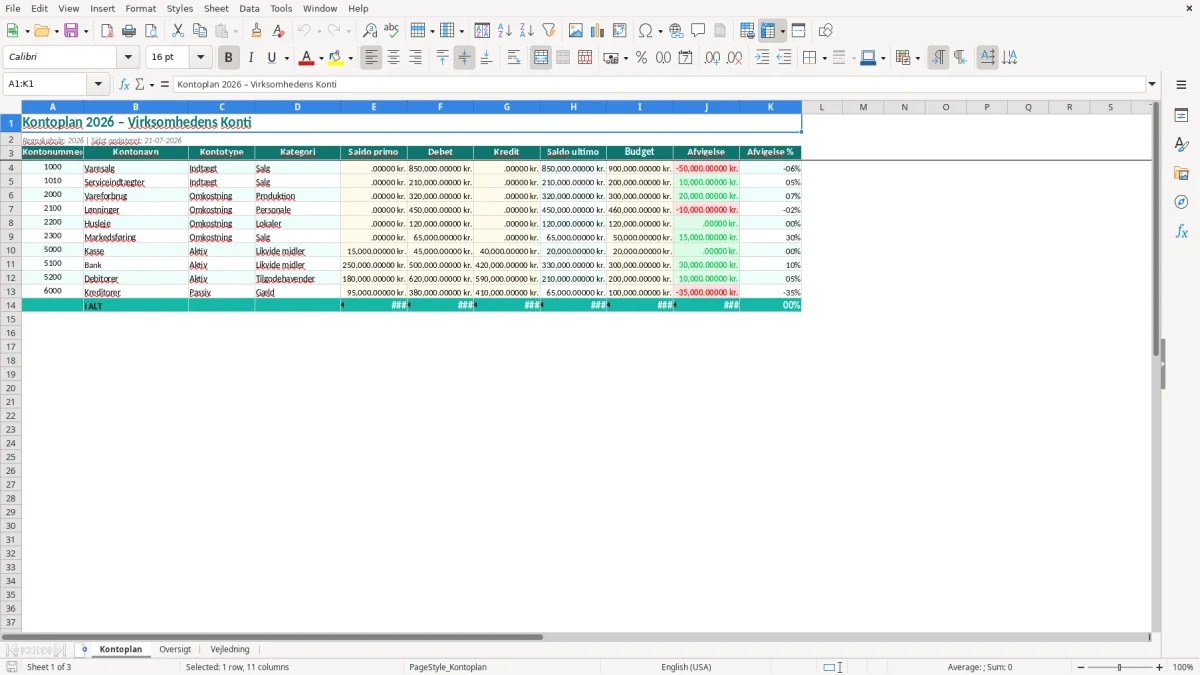Image resolution: width=1200 pixels, height=675 pixels.
Task: Add a decimal place
Action: [x=712, y=58]
